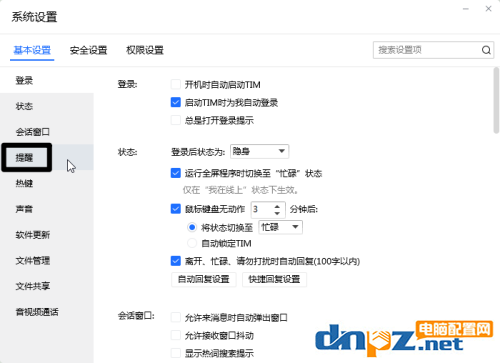
Task: Enable 允许接收窗口抖动 checkbox
Action: [x=176, y=335]
